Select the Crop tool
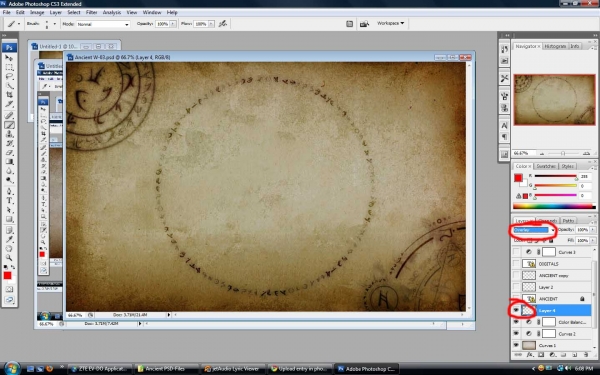This screenshot has height=375, width=600. (9, 95)
